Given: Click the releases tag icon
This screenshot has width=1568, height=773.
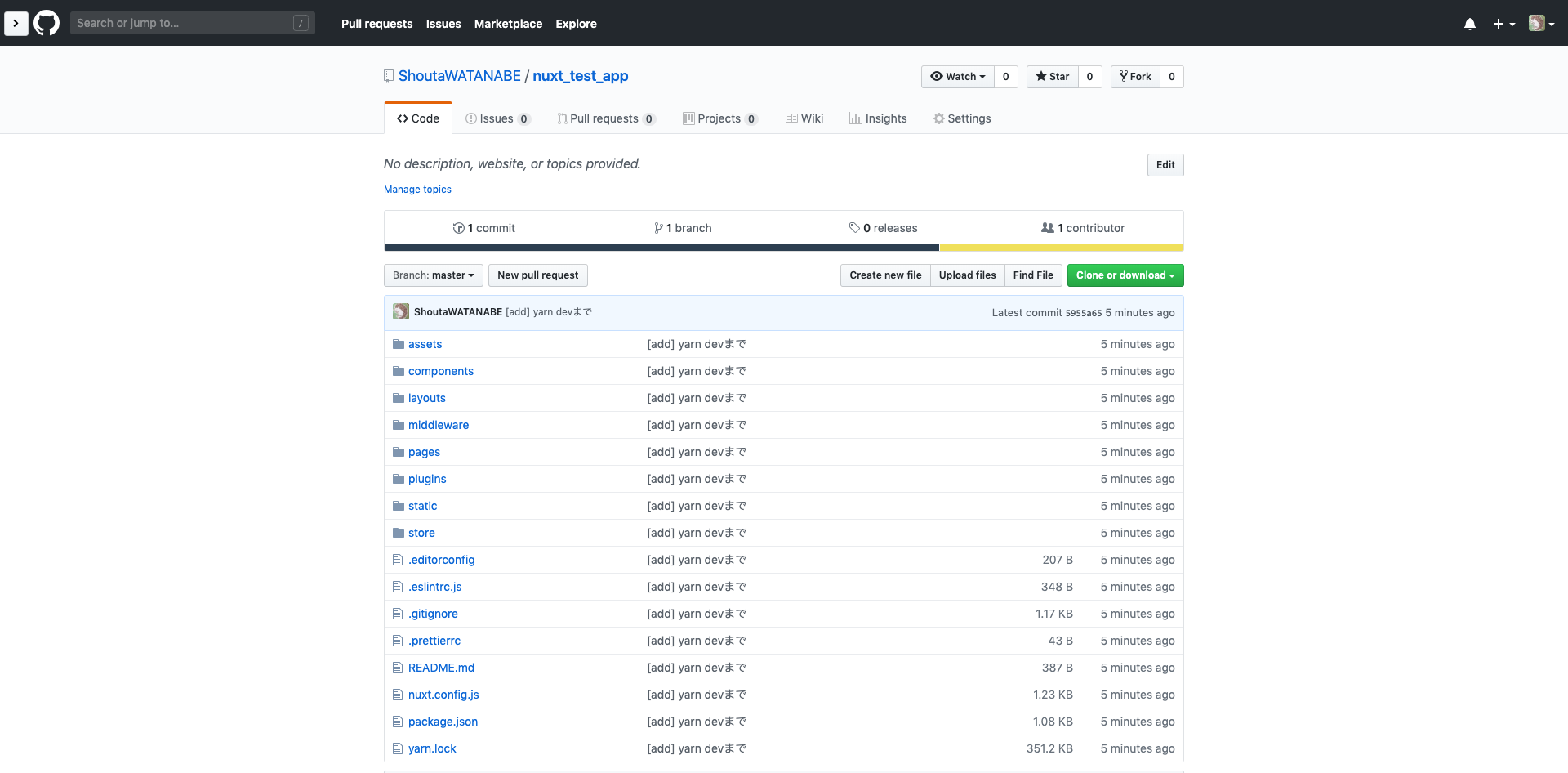Looking at the screenshot, I should click(x=854, y=228).
